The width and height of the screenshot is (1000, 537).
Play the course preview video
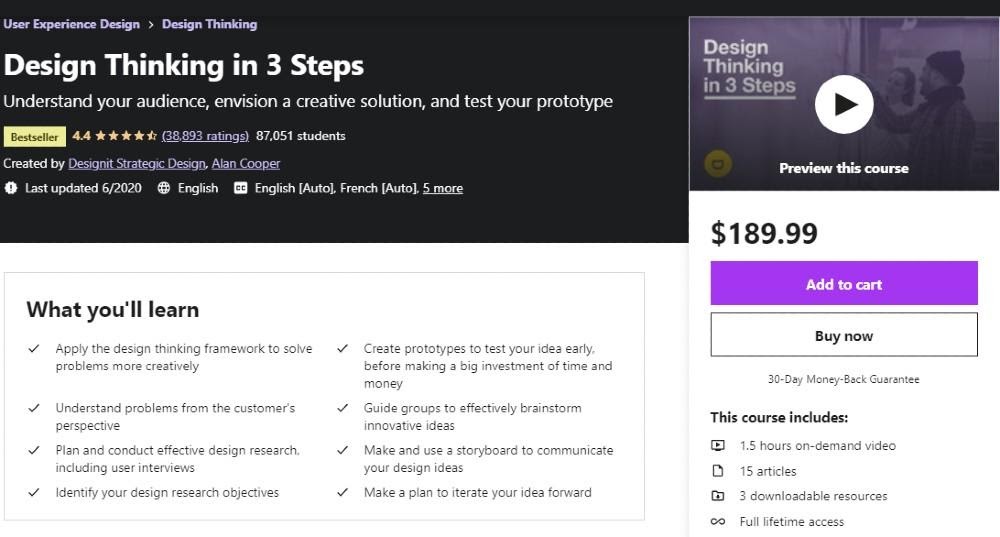click(x=844, y=104)
